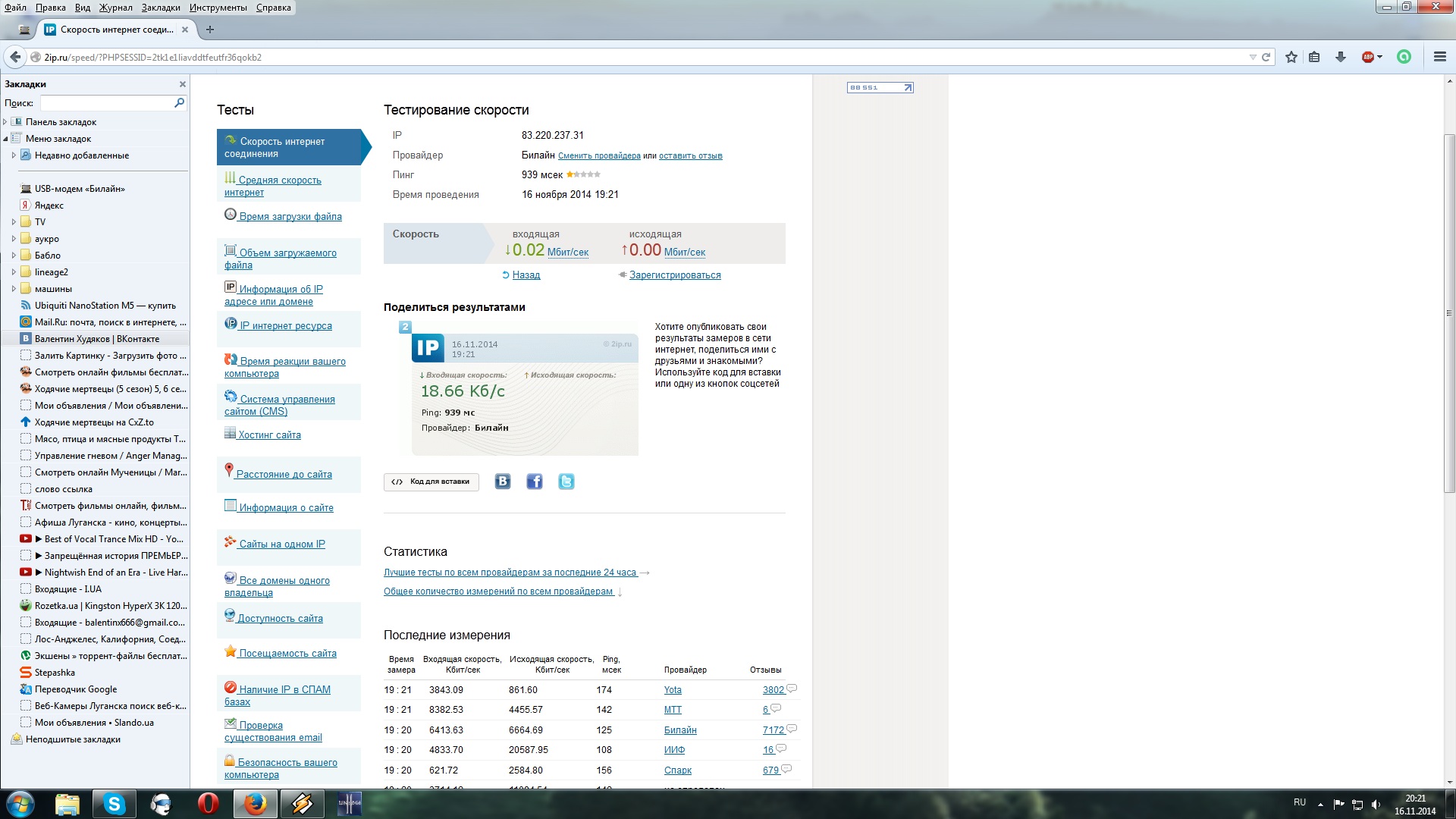Click the Сменить провайдера link
The image size is (1456, 819).
pos(599,155)
